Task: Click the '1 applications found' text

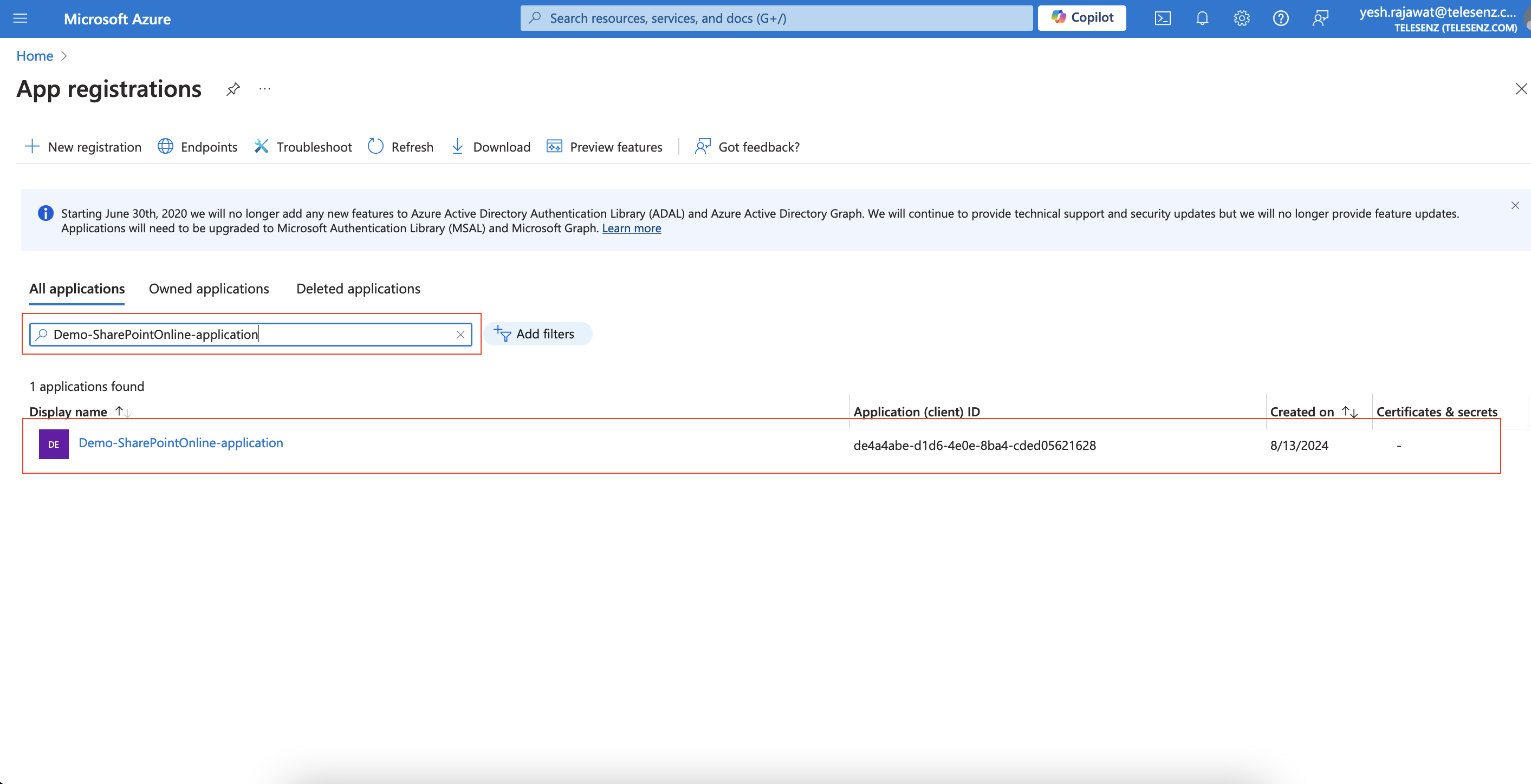Action: click(87, 387)
